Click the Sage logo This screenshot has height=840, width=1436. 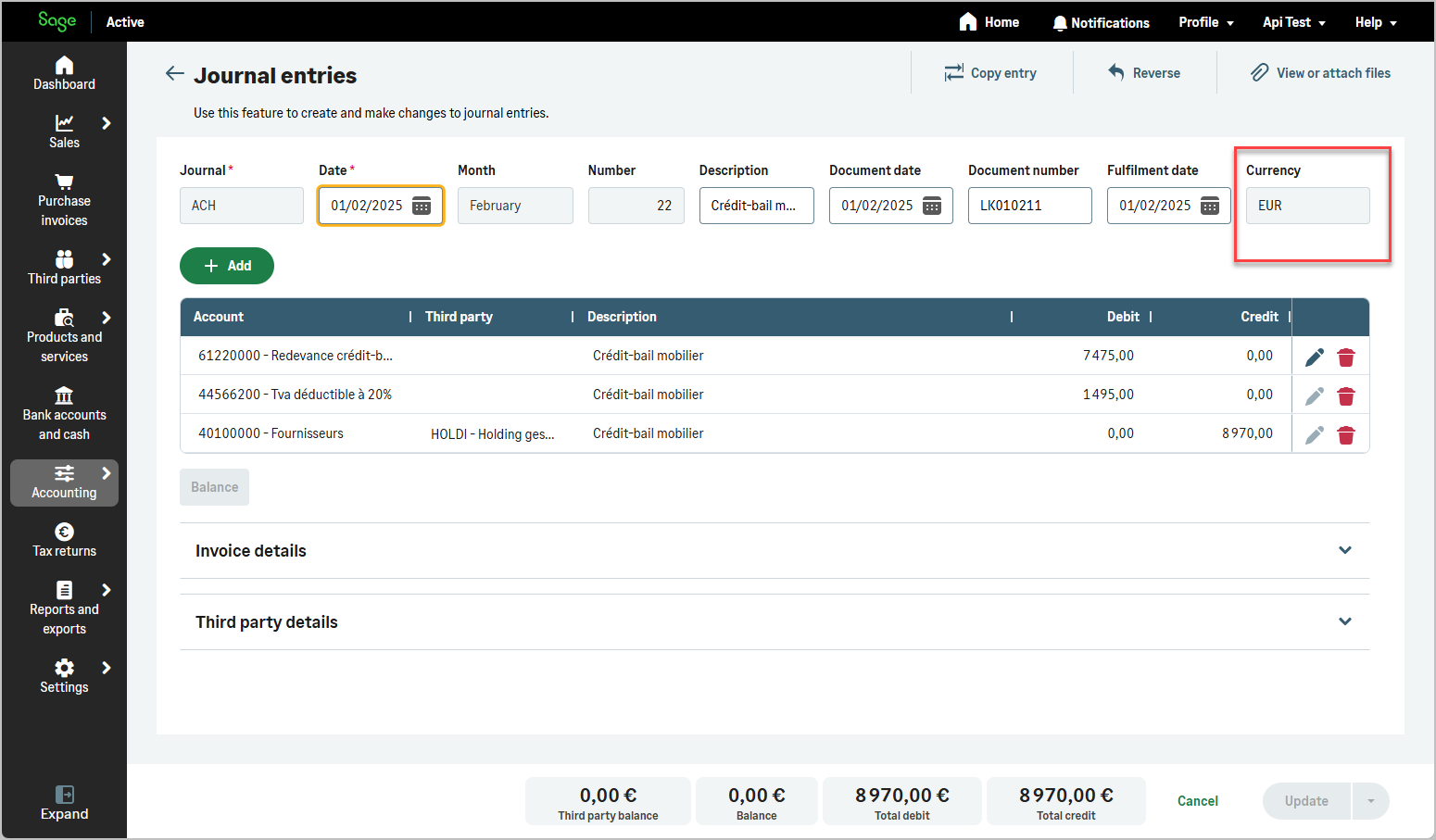point(57,21)
